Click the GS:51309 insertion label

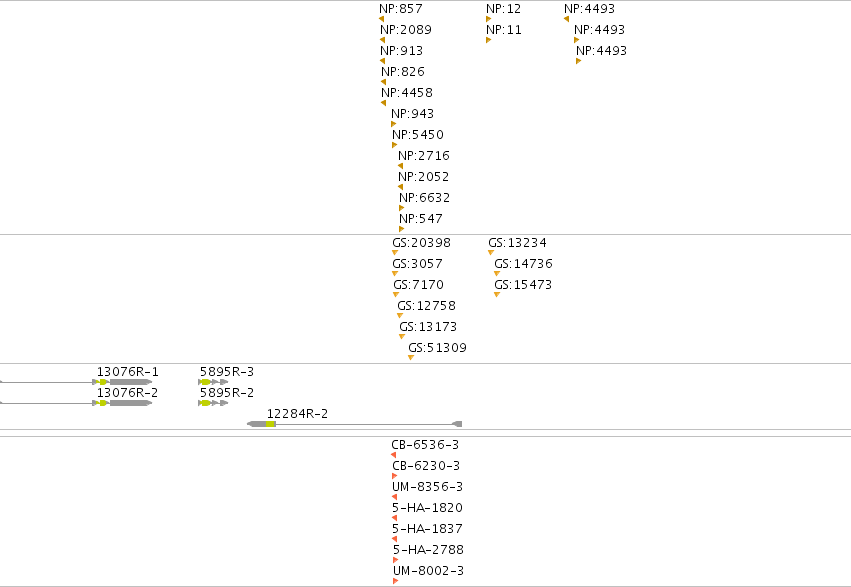437,348
